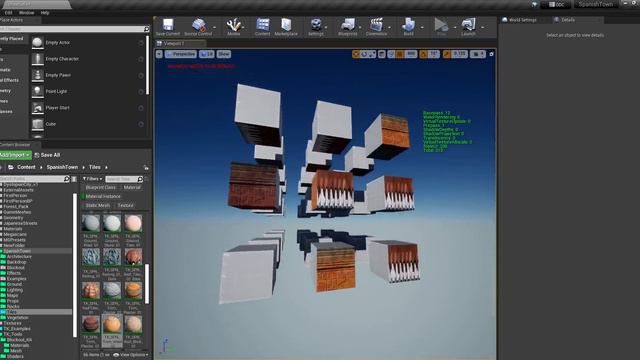Switch to the Details tab

568,20
